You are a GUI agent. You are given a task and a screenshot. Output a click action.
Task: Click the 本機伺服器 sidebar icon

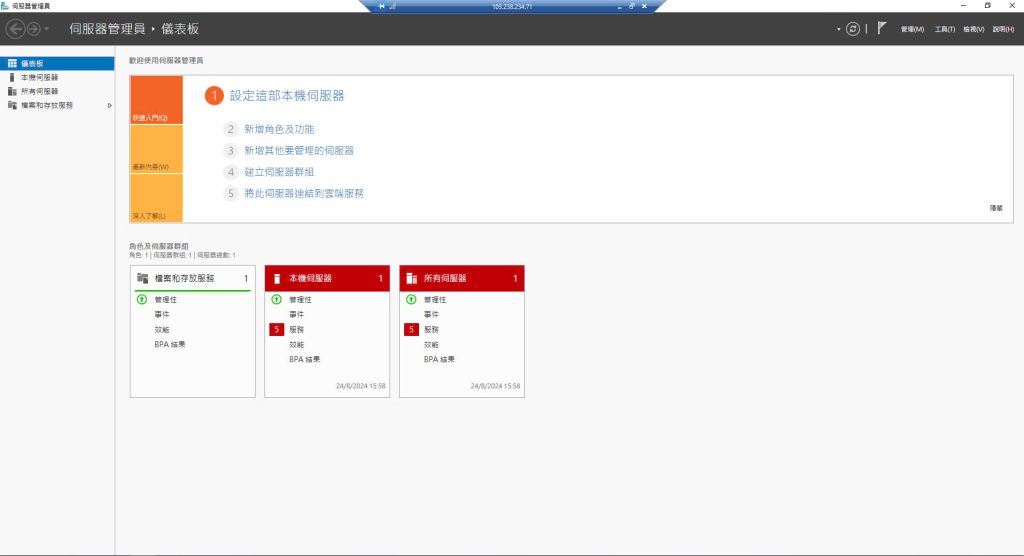pos(12,77)
